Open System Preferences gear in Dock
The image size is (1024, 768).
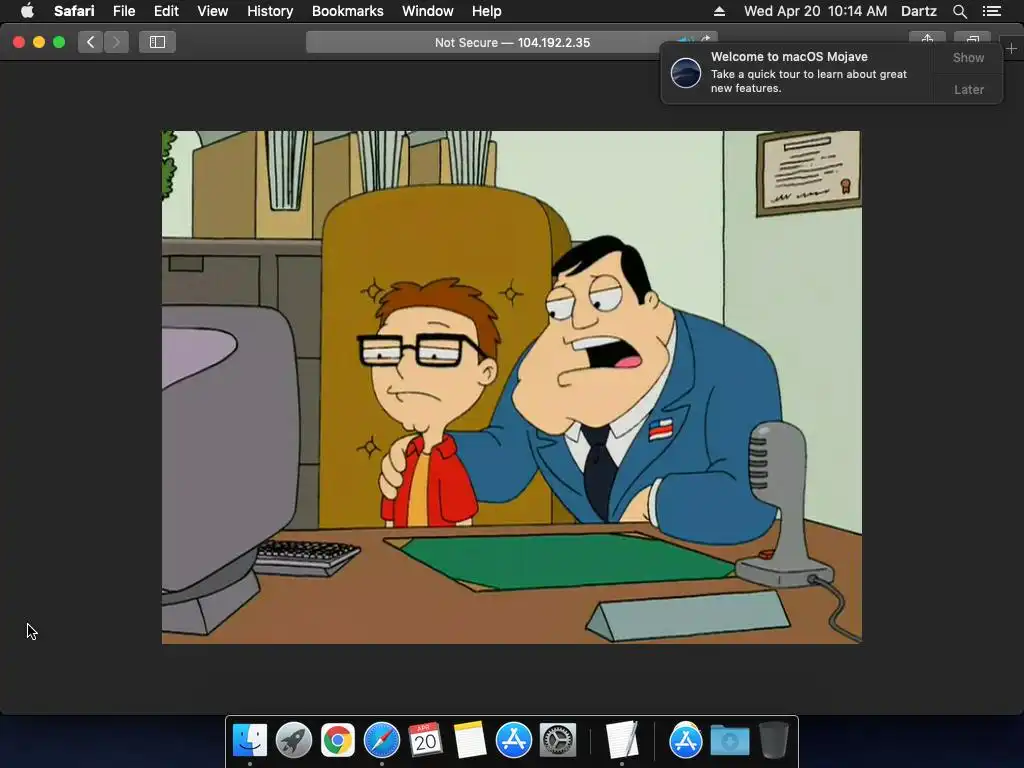[x=557, y=740]
